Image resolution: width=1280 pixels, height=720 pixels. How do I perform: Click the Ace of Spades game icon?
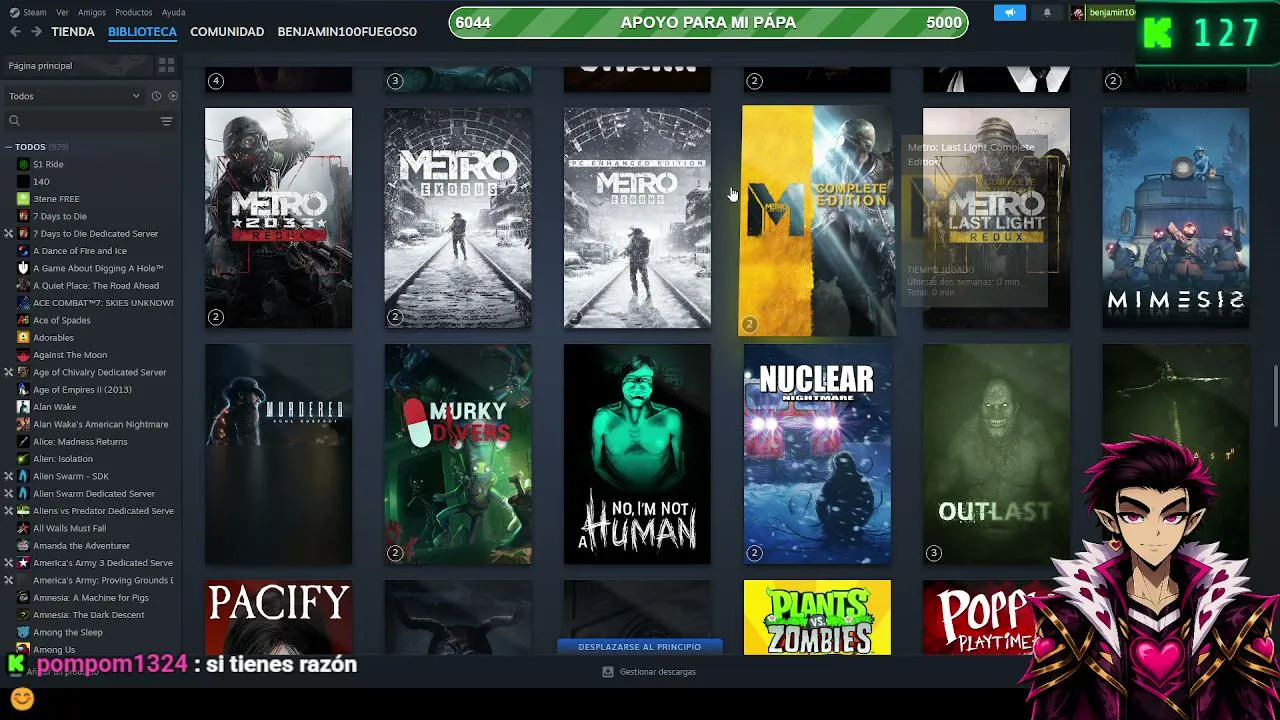23,320
